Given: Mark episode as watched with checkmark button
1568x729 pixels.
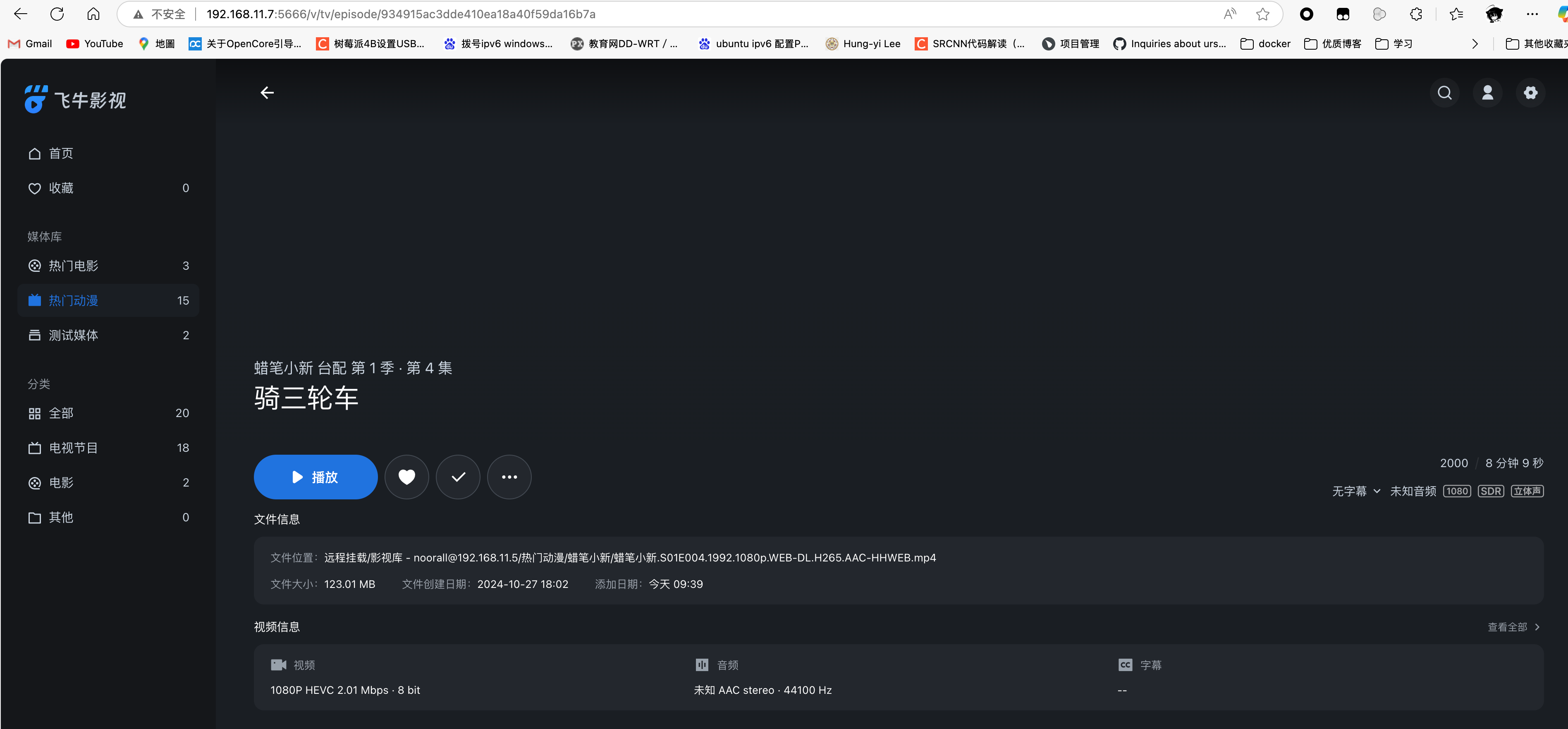Looking at the screenshot, I should [x=458, y=477].
